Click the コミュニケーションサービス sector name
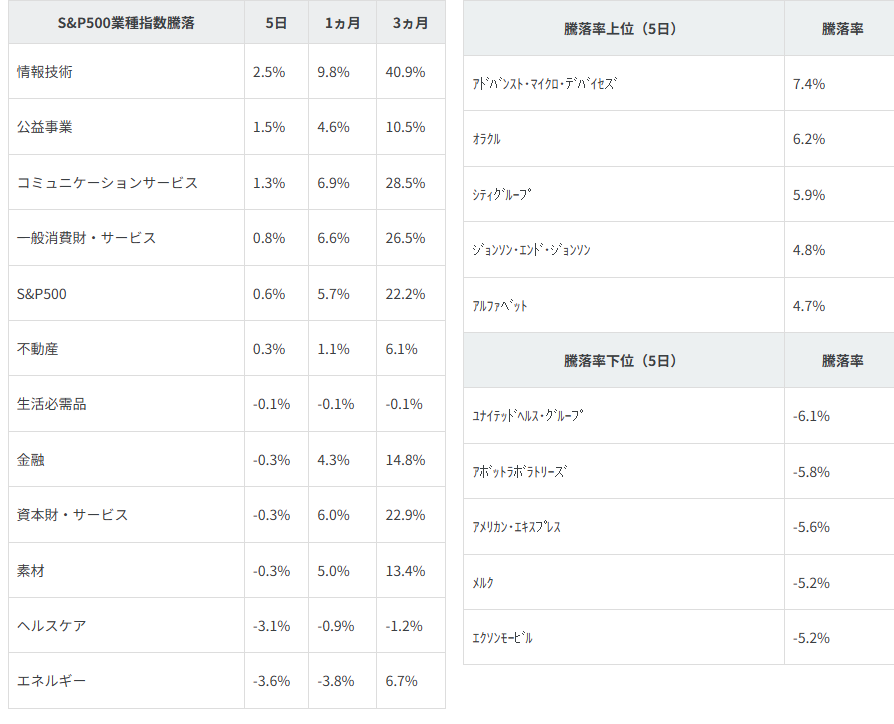 [107, 183]
